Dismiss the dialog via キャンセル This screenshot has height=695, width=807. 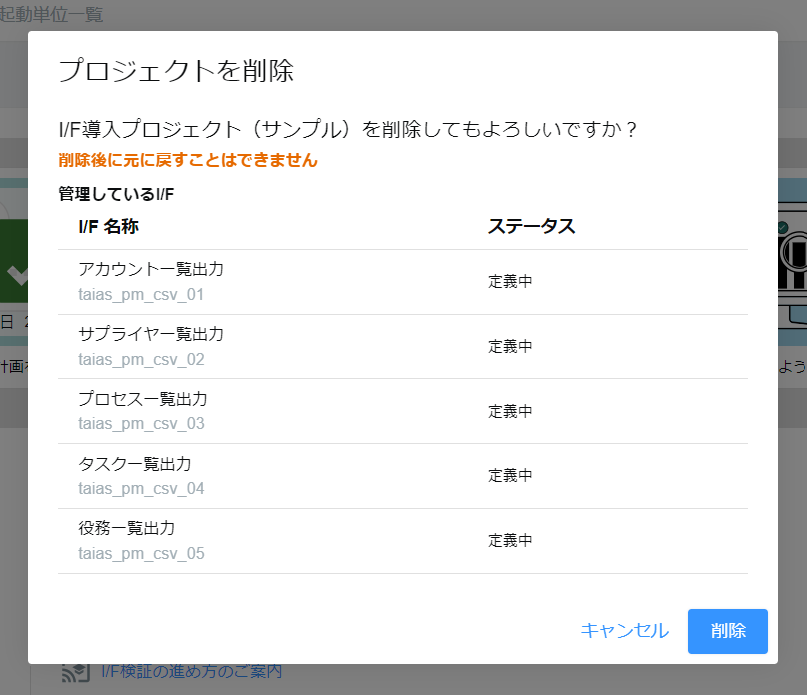(623, 631)
